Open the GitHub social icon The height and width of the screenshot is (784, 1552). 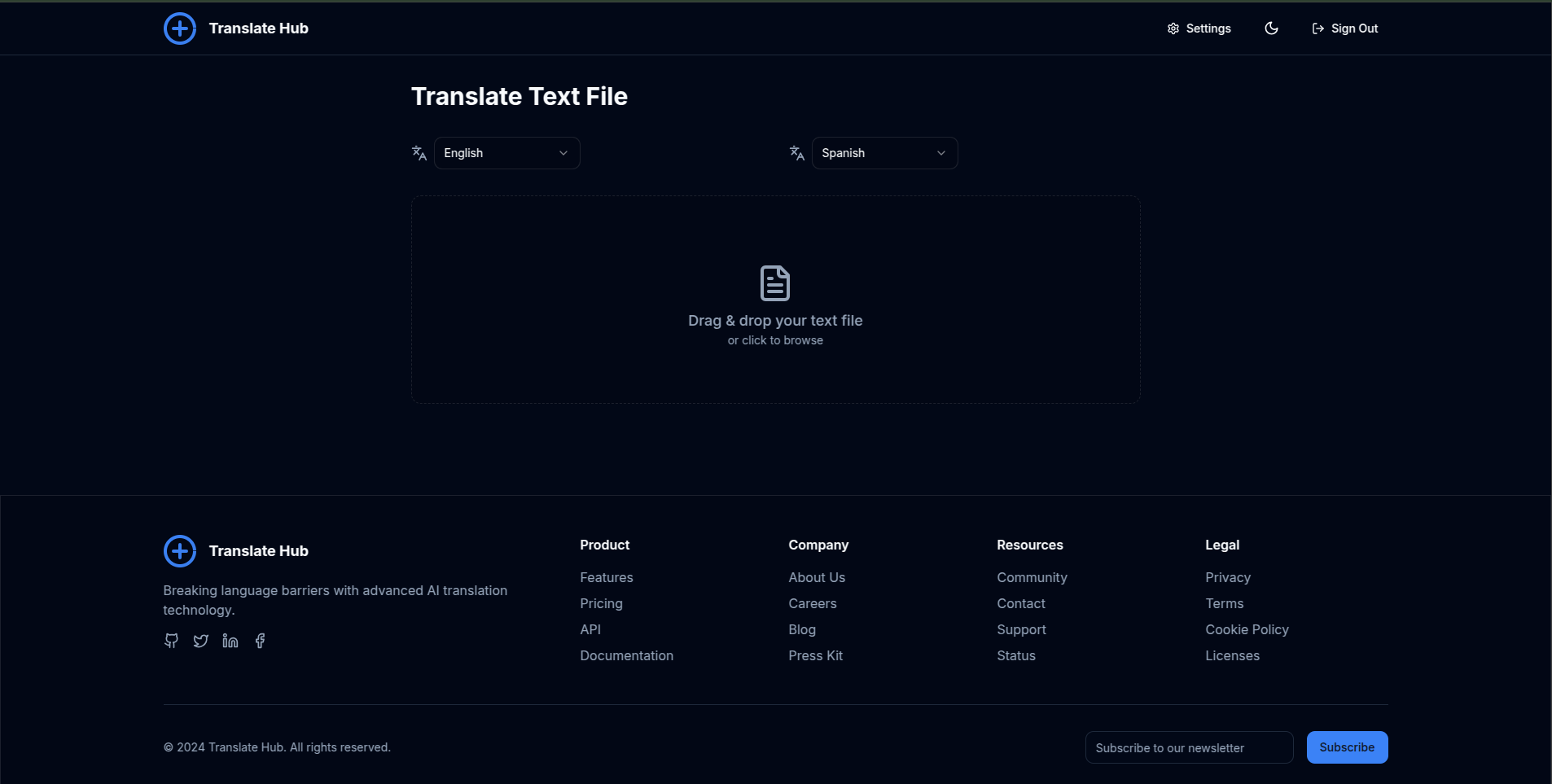pyautogui.click(x=171, y=641)
